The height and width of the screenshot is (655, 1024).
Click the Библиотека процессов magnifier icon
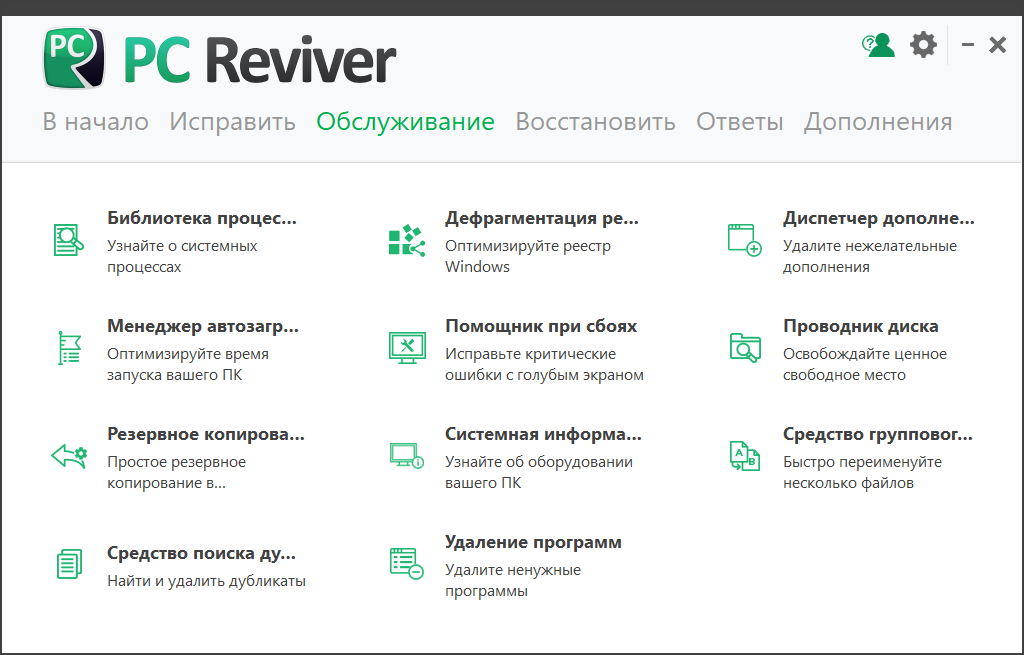click(68, 240)
